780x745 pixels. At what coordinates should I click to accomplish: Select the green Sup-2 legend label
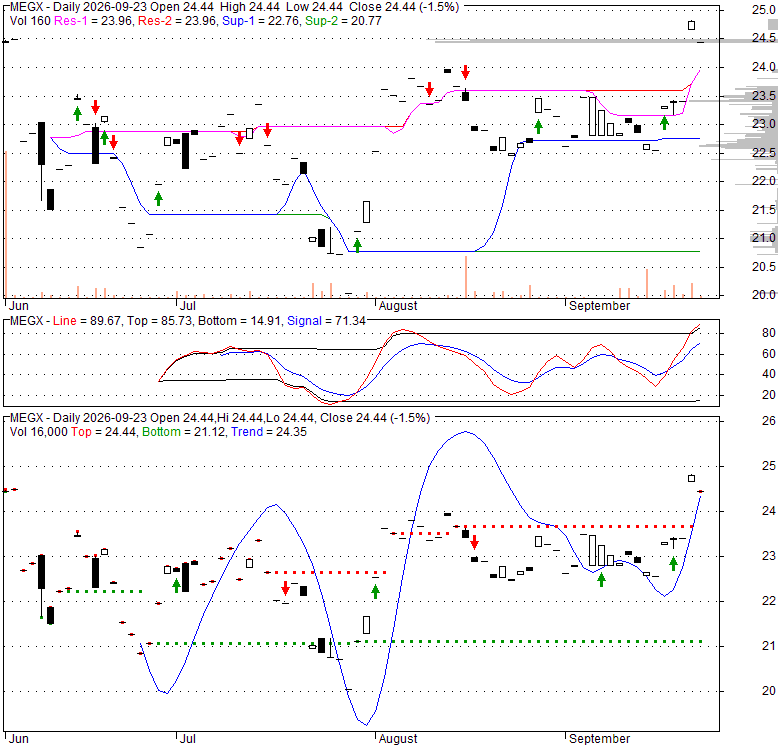tap(322, 21)
